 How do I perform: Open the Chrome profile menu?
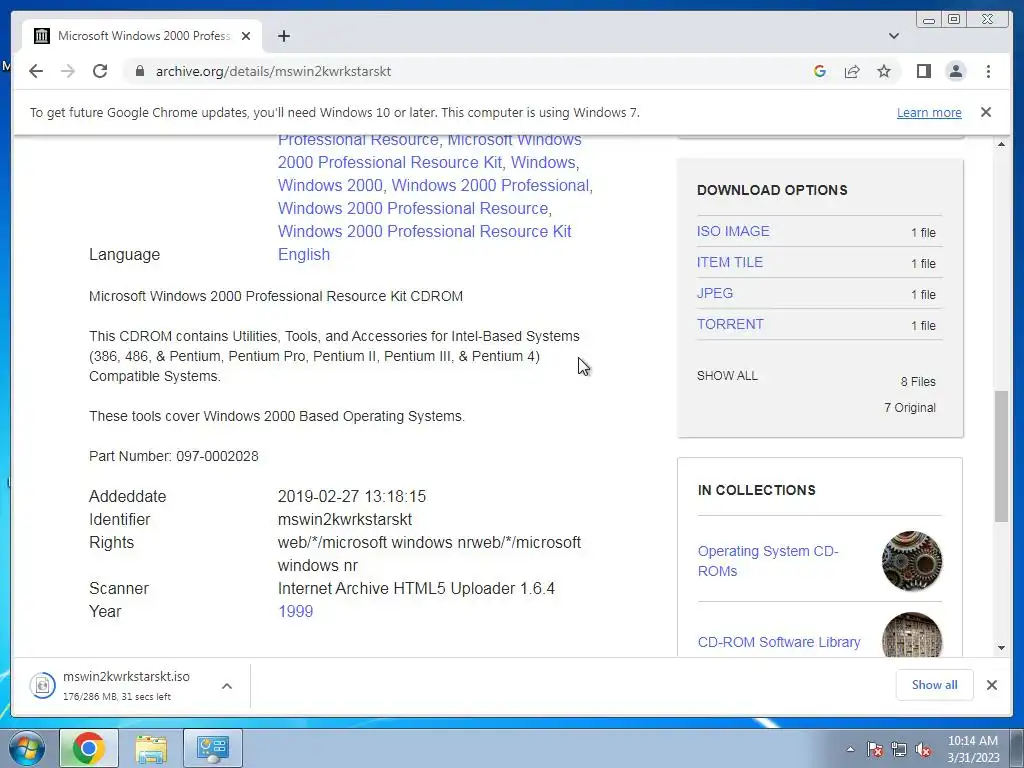(955, 71)
